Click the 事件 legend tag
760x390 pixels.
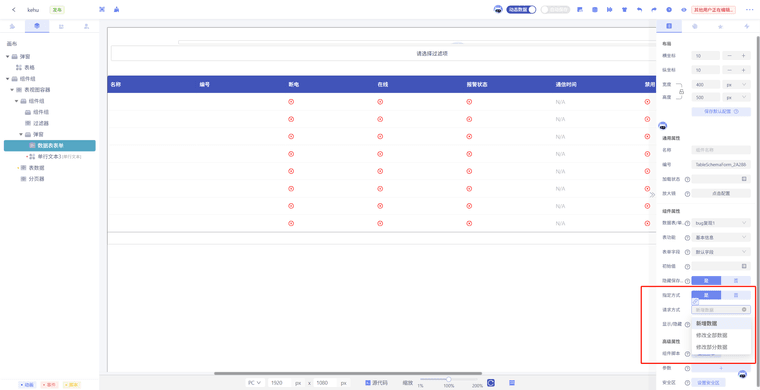click(49, 385)
